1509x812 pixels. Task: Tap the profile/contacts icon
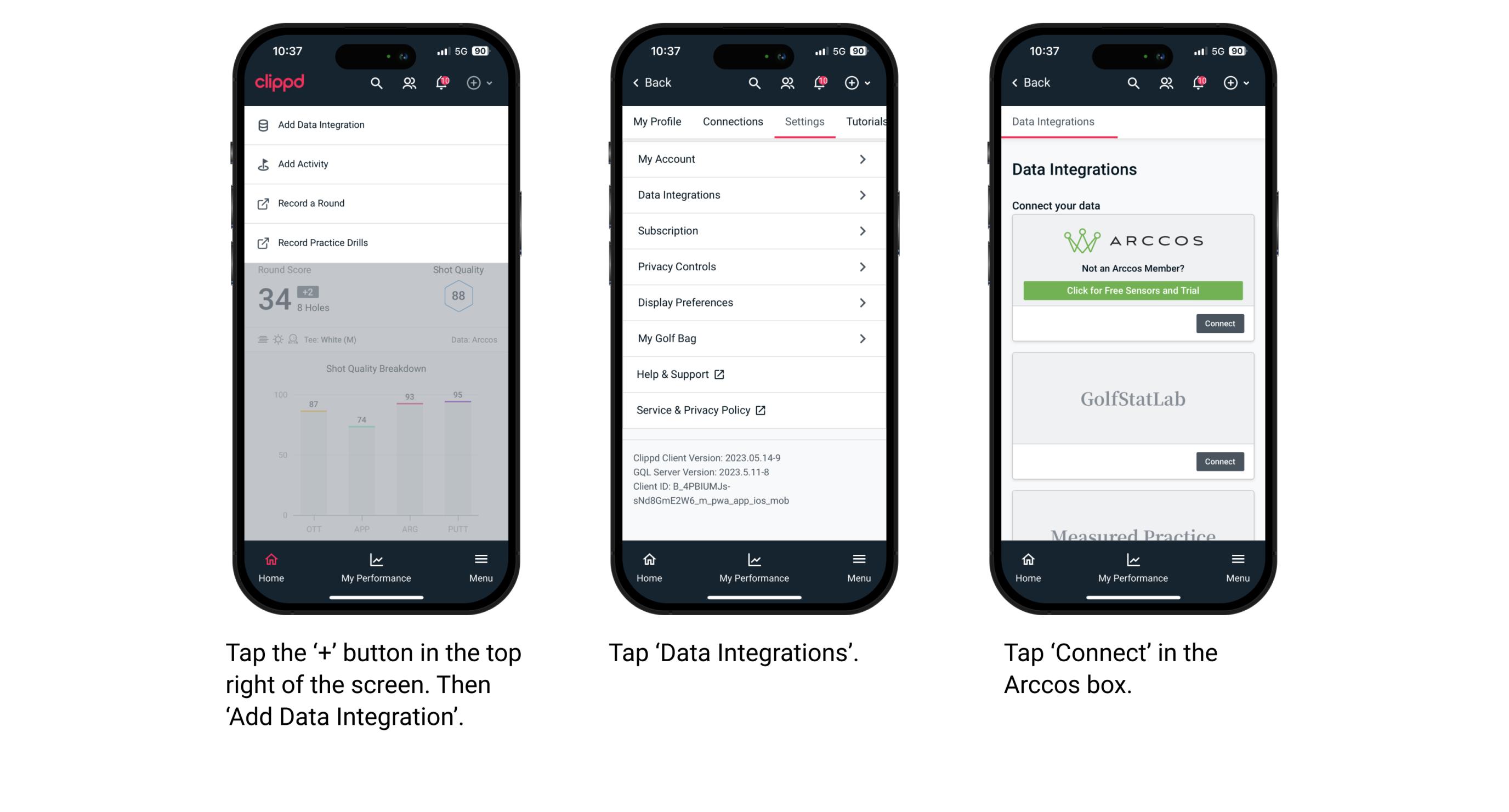coord(408,83)
